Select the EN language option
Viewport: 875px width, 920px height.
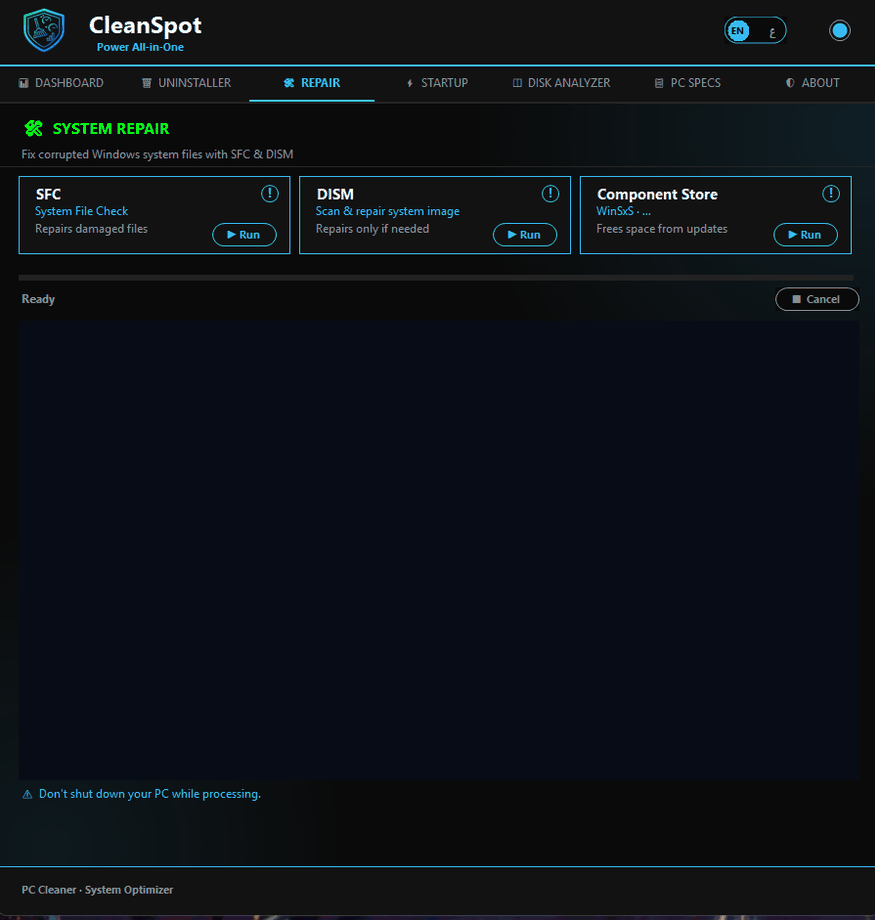738,31
